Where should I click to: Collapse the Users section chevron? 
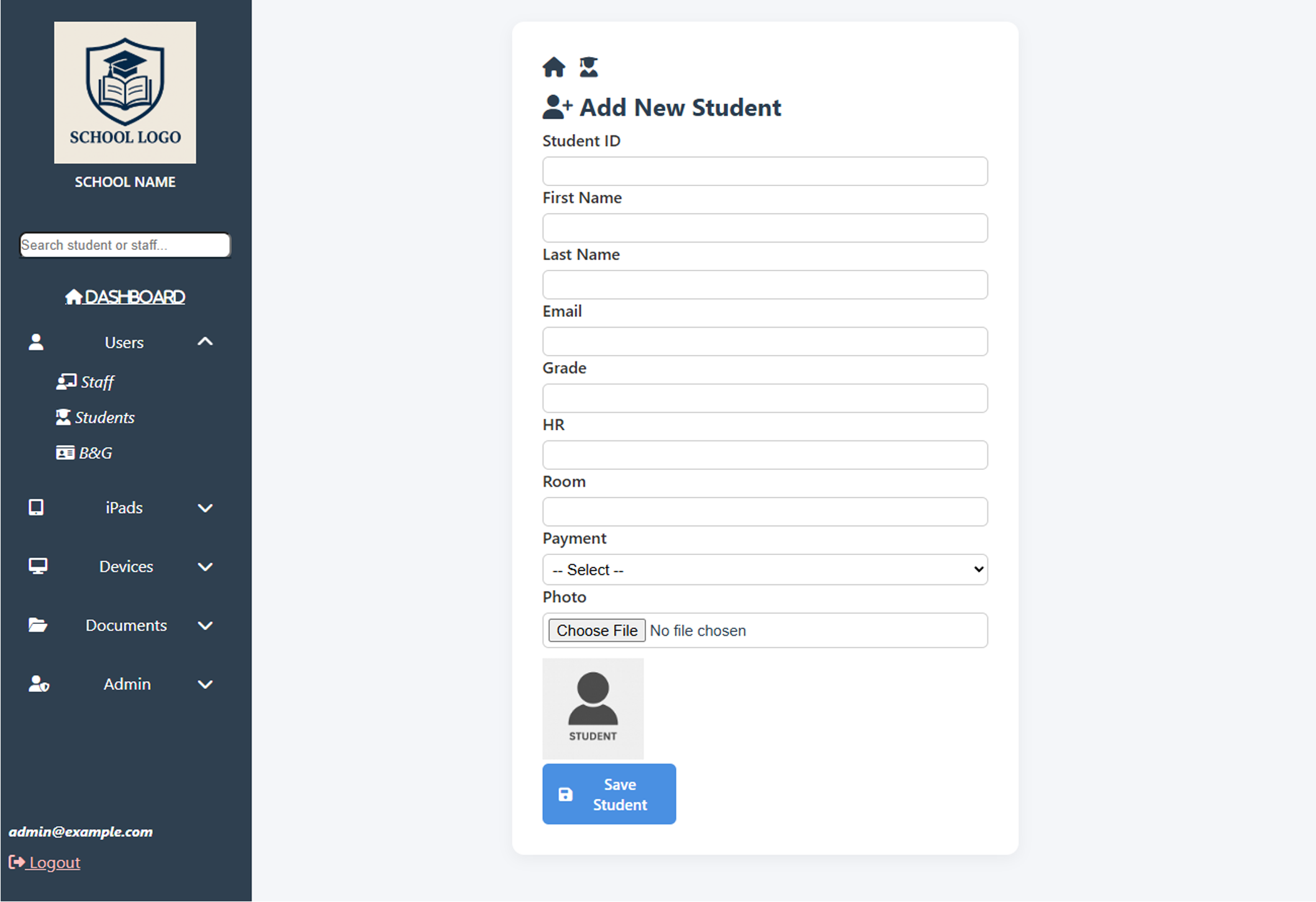coord(205,342)
